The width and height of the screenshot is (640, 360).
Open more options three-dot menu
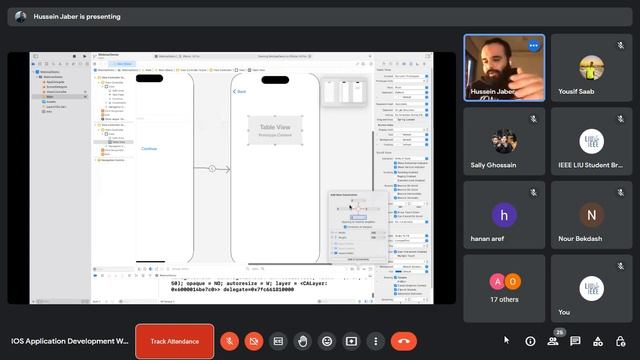[376, 341]
